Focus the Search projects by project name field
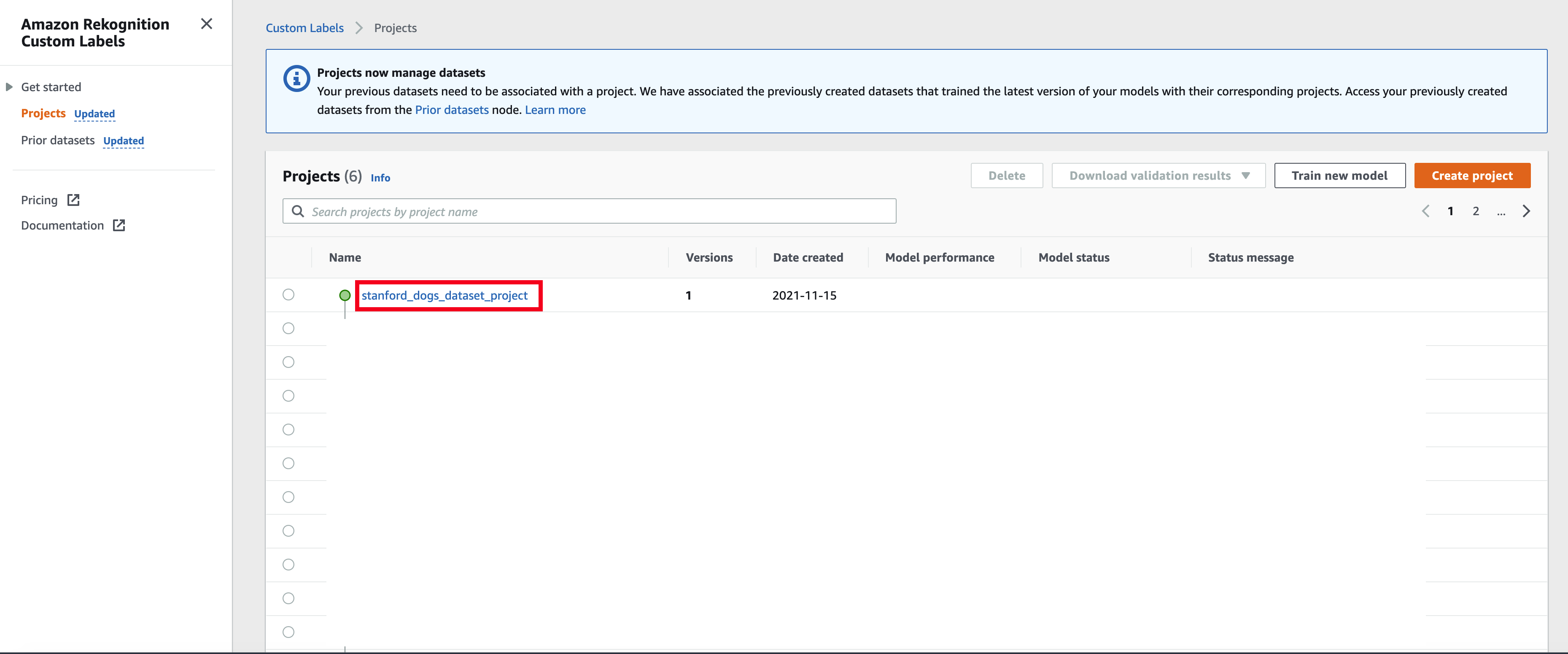Viewport: 1568px width, 654px height. 589,211
